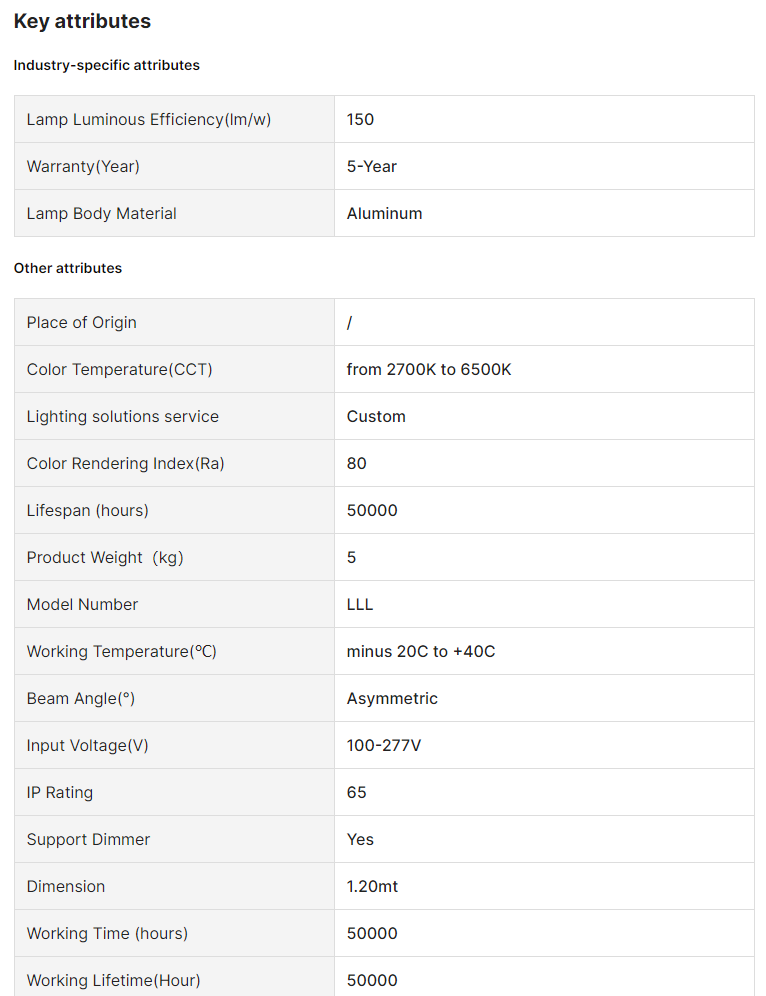Screen dimensions: 766x996
Task: Select the Color Rendering Index label
Action: pyautogui.click(x=126, y=463)
